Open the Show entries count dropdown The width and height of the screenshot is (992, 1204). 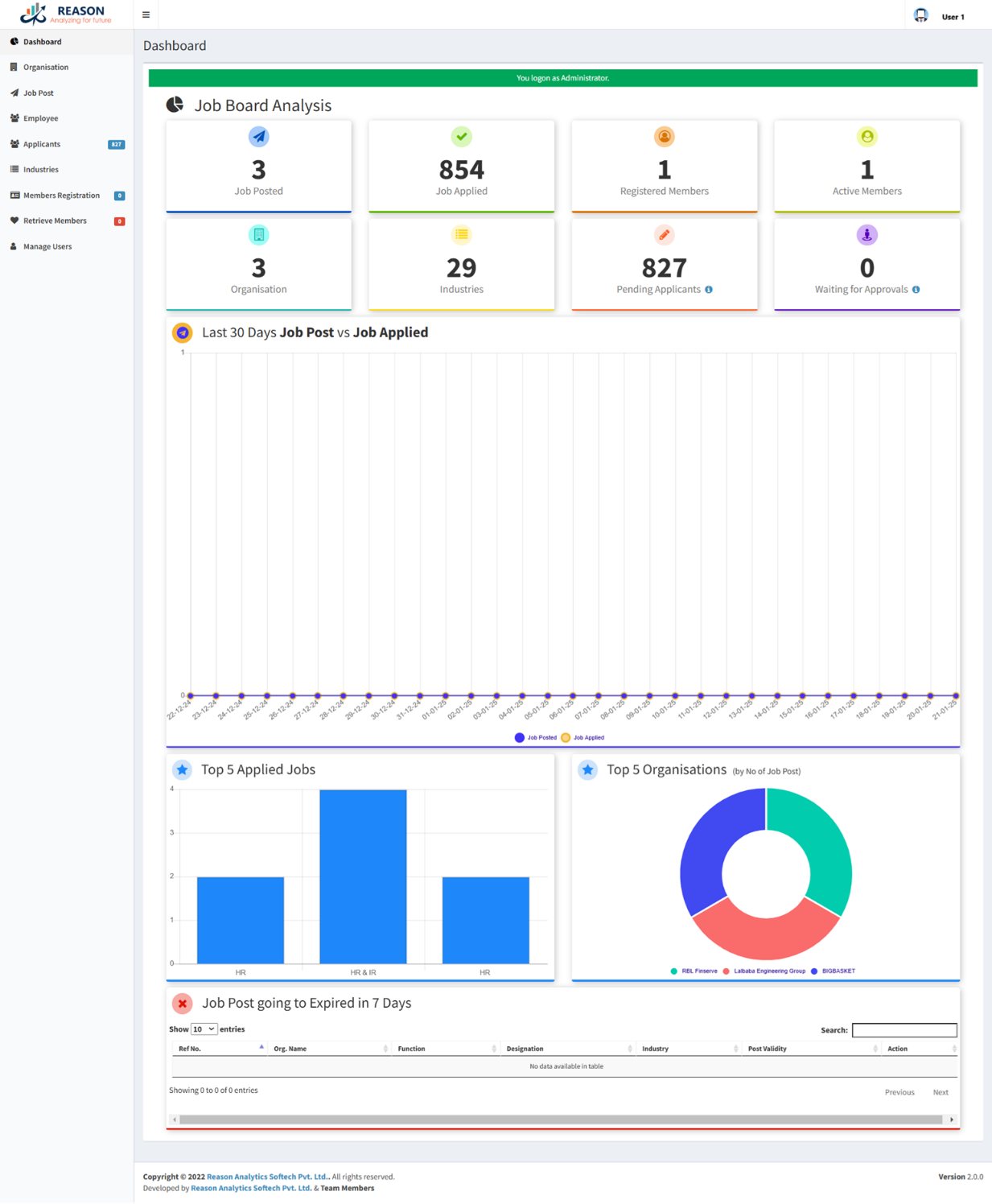(x=204, y=1029)
